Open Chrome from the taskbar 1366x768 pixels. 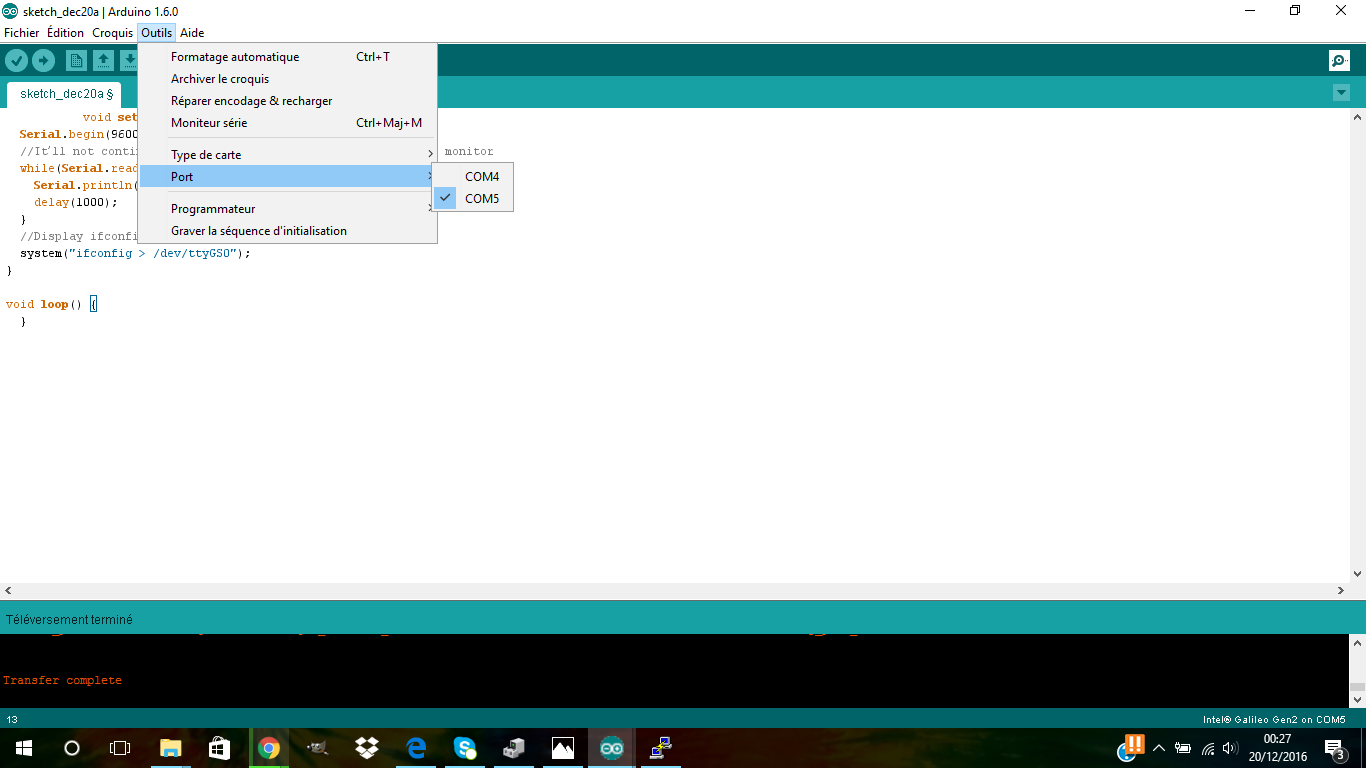point(268,748)
